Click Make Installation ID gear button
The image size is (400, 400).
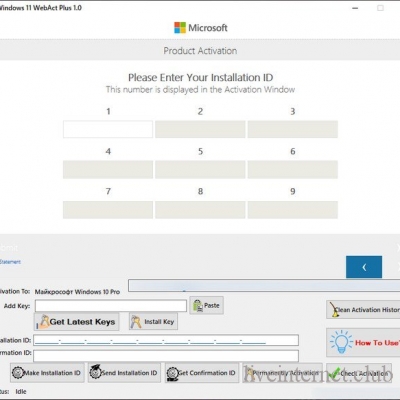click(47, 373)
